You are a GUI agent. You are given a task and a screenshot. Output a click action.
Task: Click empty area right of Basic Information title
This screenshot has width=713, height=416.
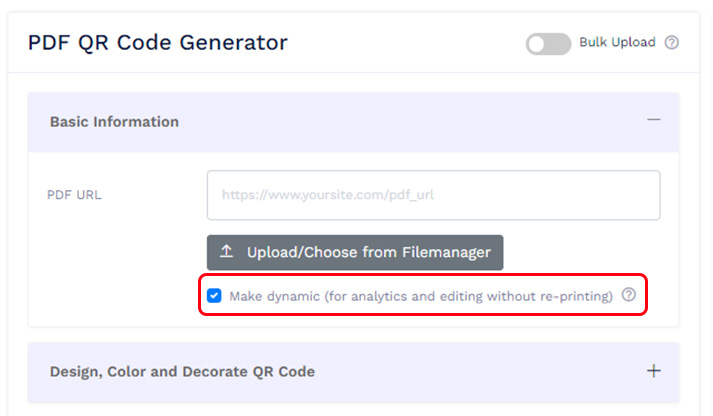[x=400, y=121]
